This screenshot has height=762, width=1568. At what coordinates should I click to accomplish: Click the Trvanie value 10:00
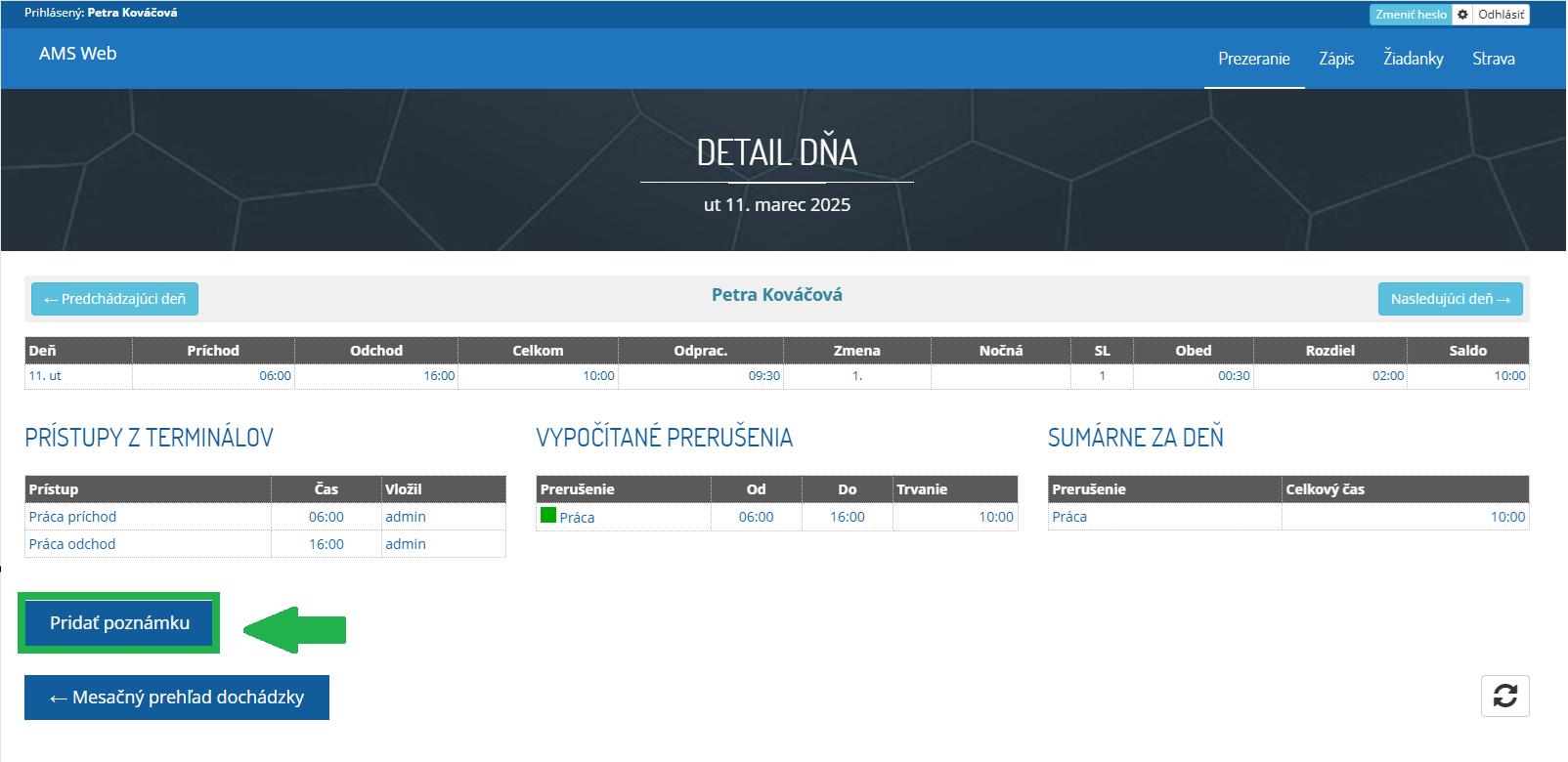(x=996, y=517)
